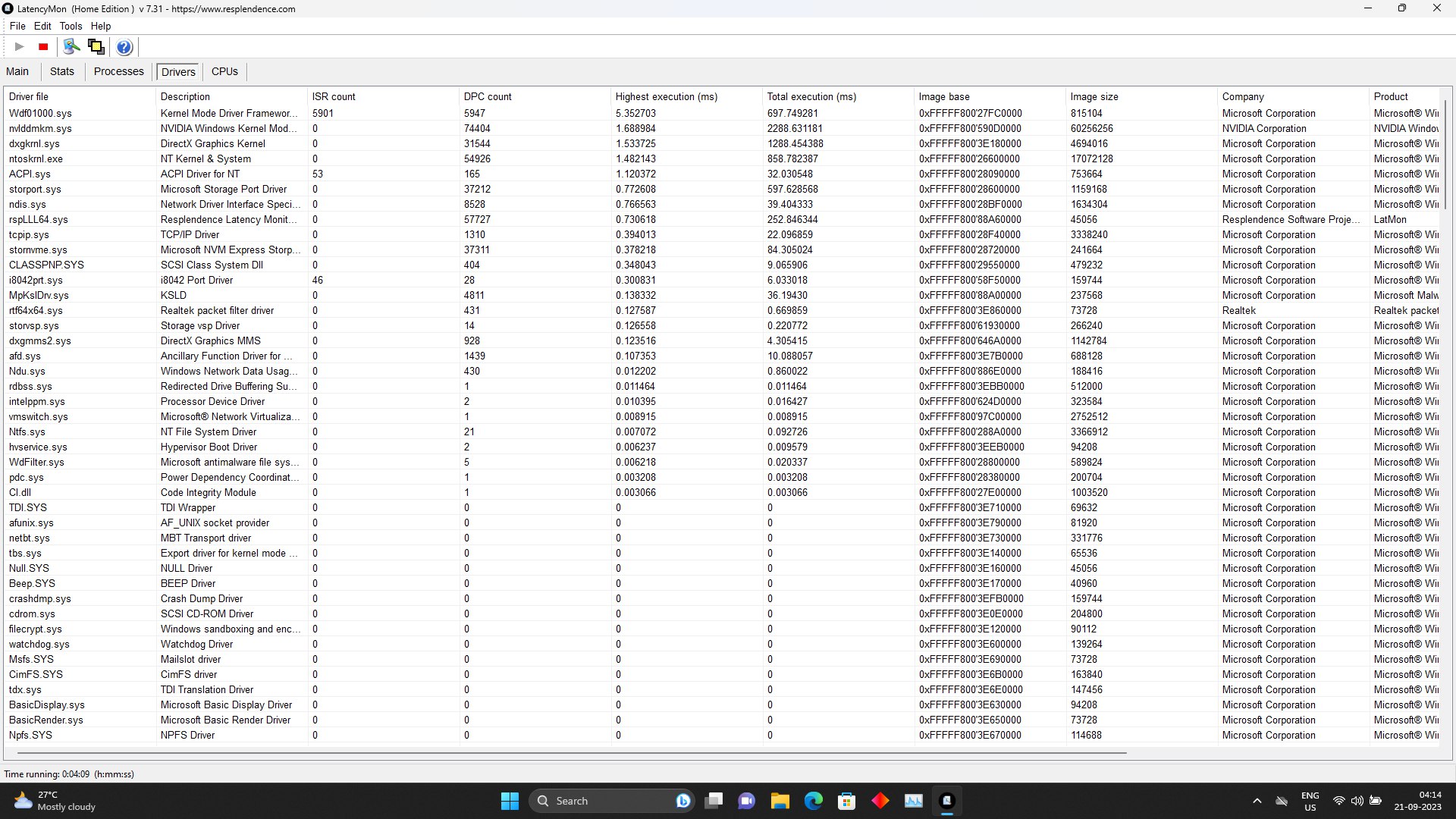Sort by Product column header
Viewport: 1456px width, 819px height.
tap(1404, 96)
